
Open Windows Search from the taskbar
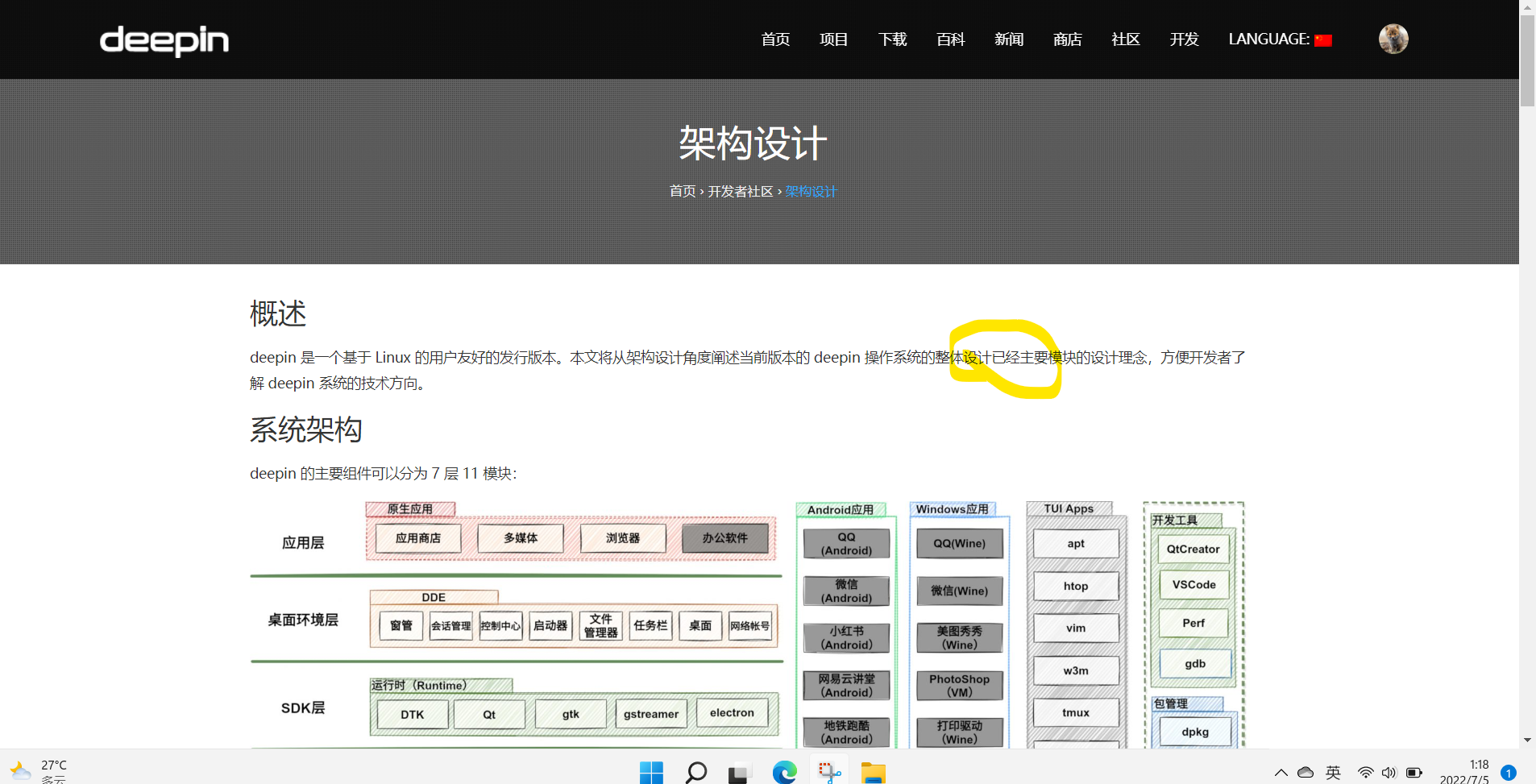(695, 771)
